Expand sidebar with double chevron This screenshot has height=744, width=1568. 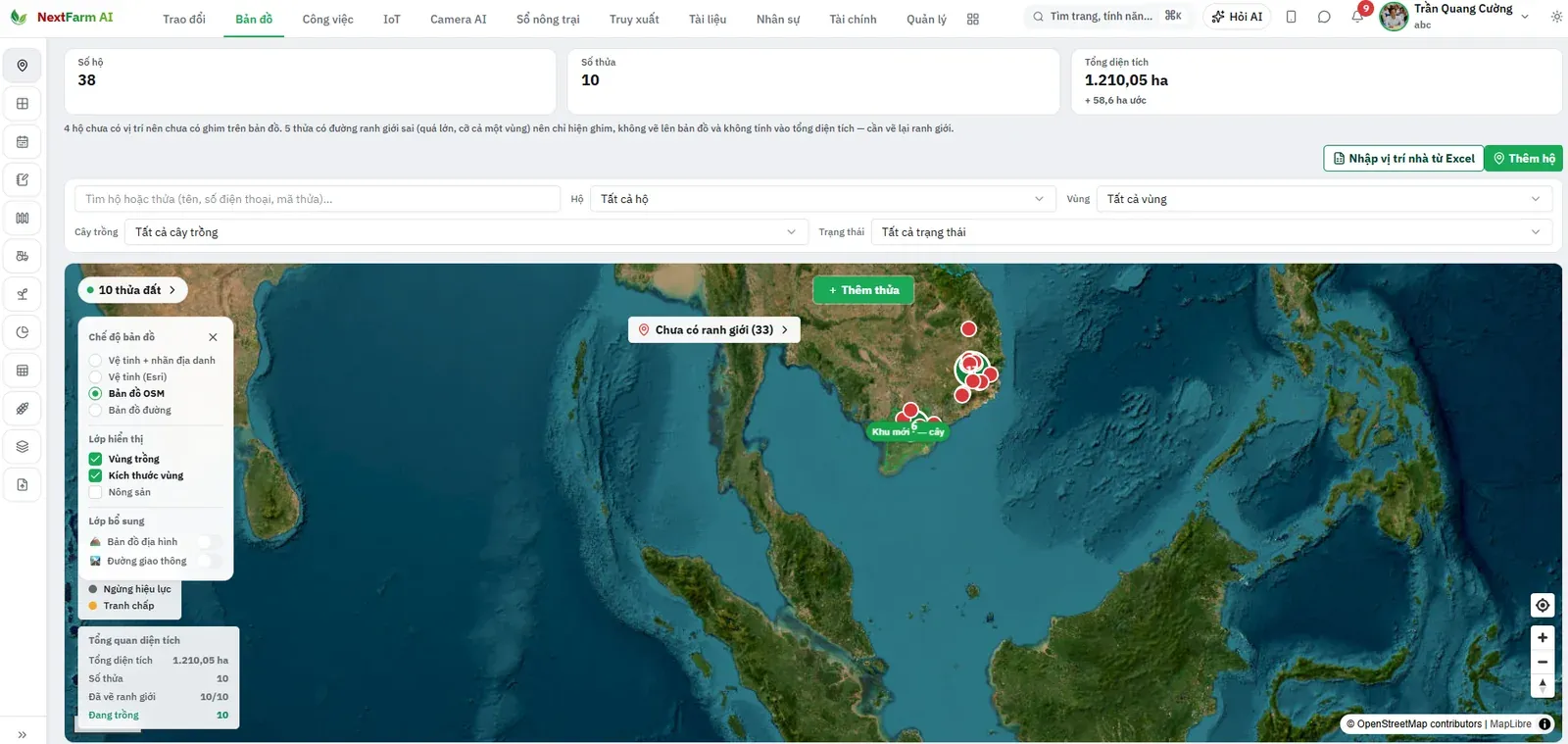coord(23,734)
